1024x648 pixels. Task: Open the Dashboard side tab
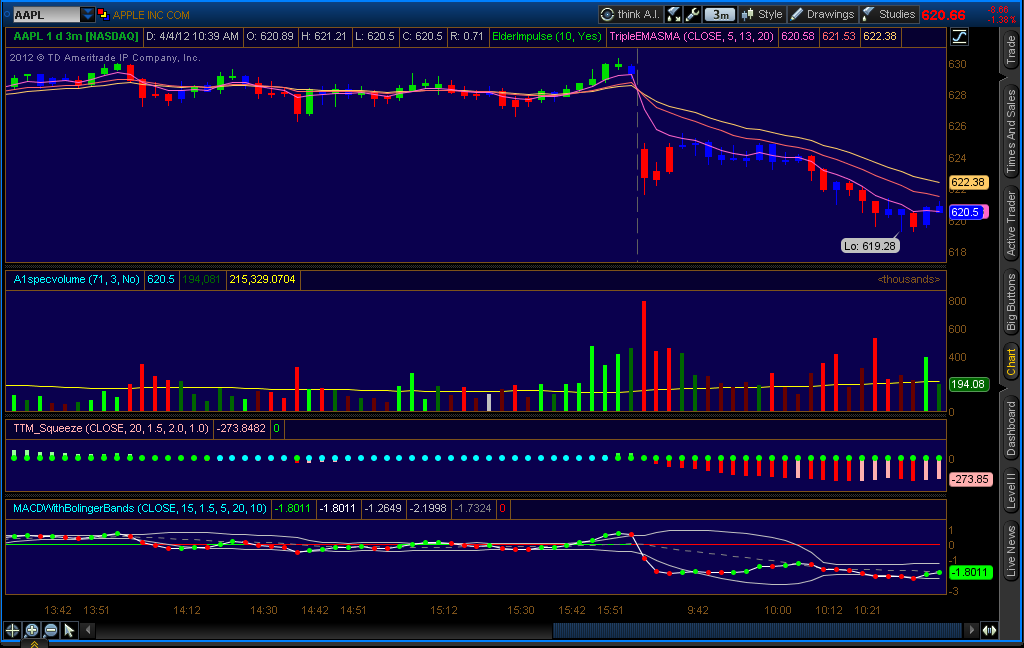click(x=1011, y=429)
